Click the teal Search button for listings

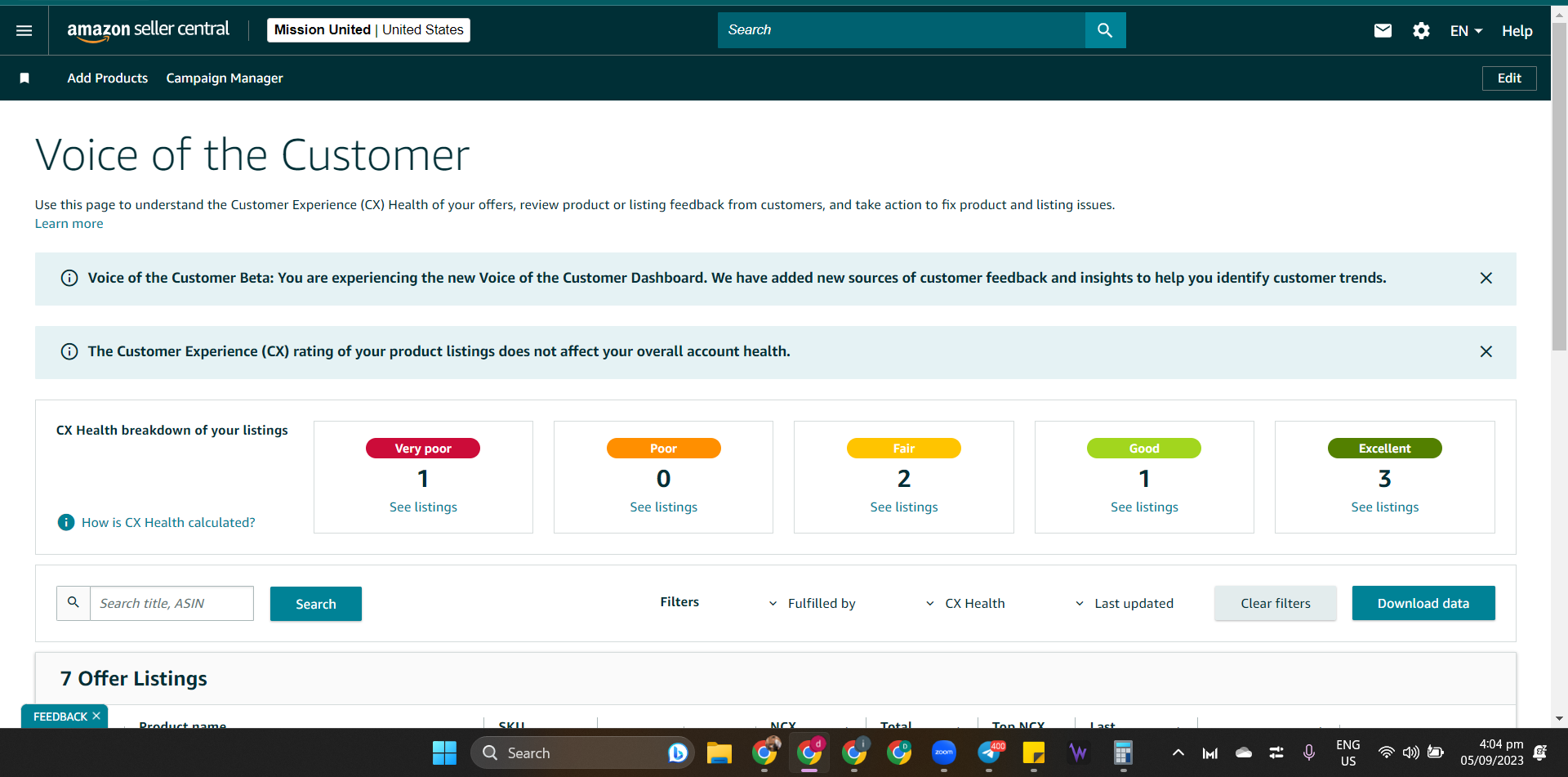click(316, 604)
